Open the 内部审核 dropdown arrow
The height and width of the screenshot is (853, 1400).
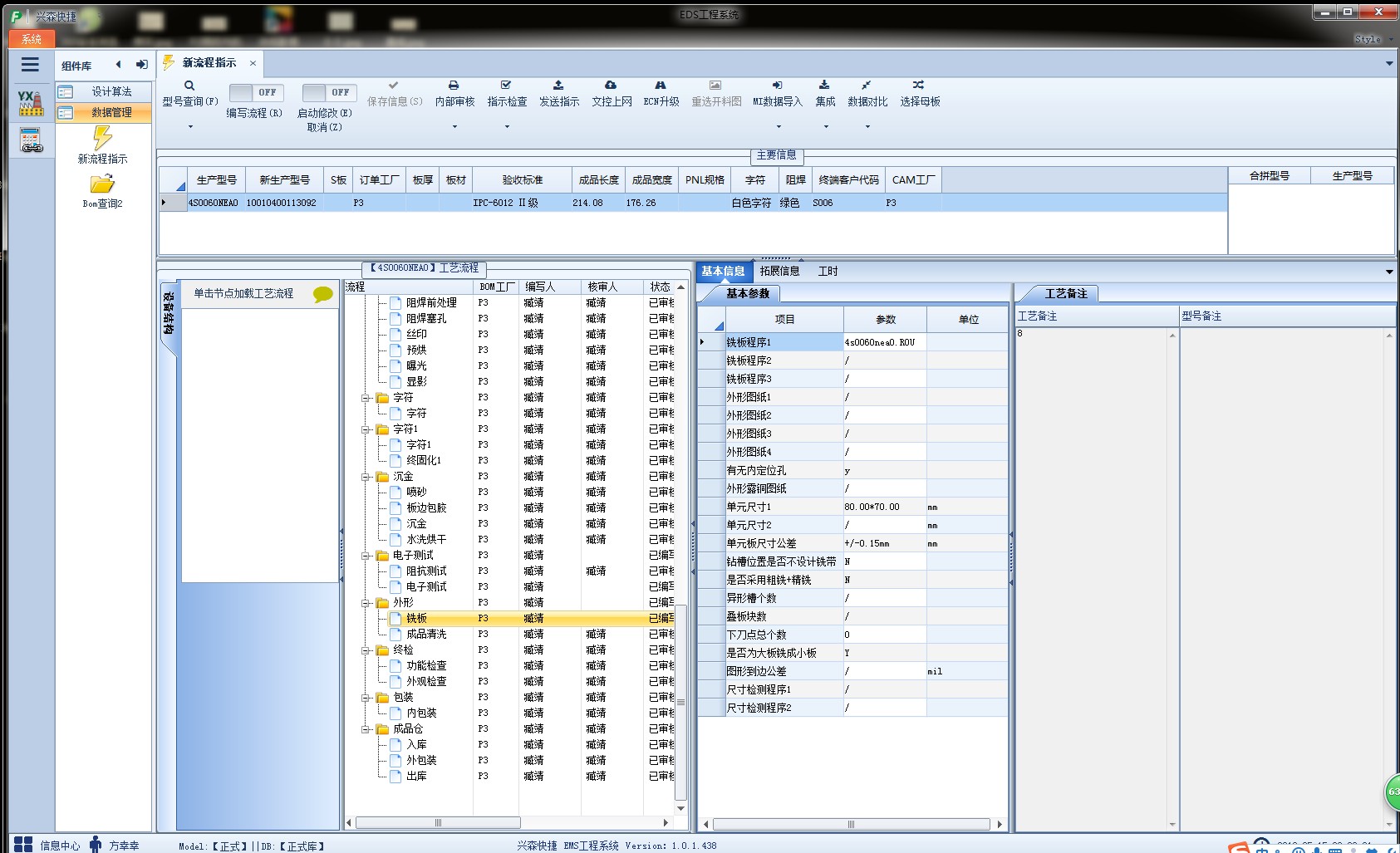point(454,127)
